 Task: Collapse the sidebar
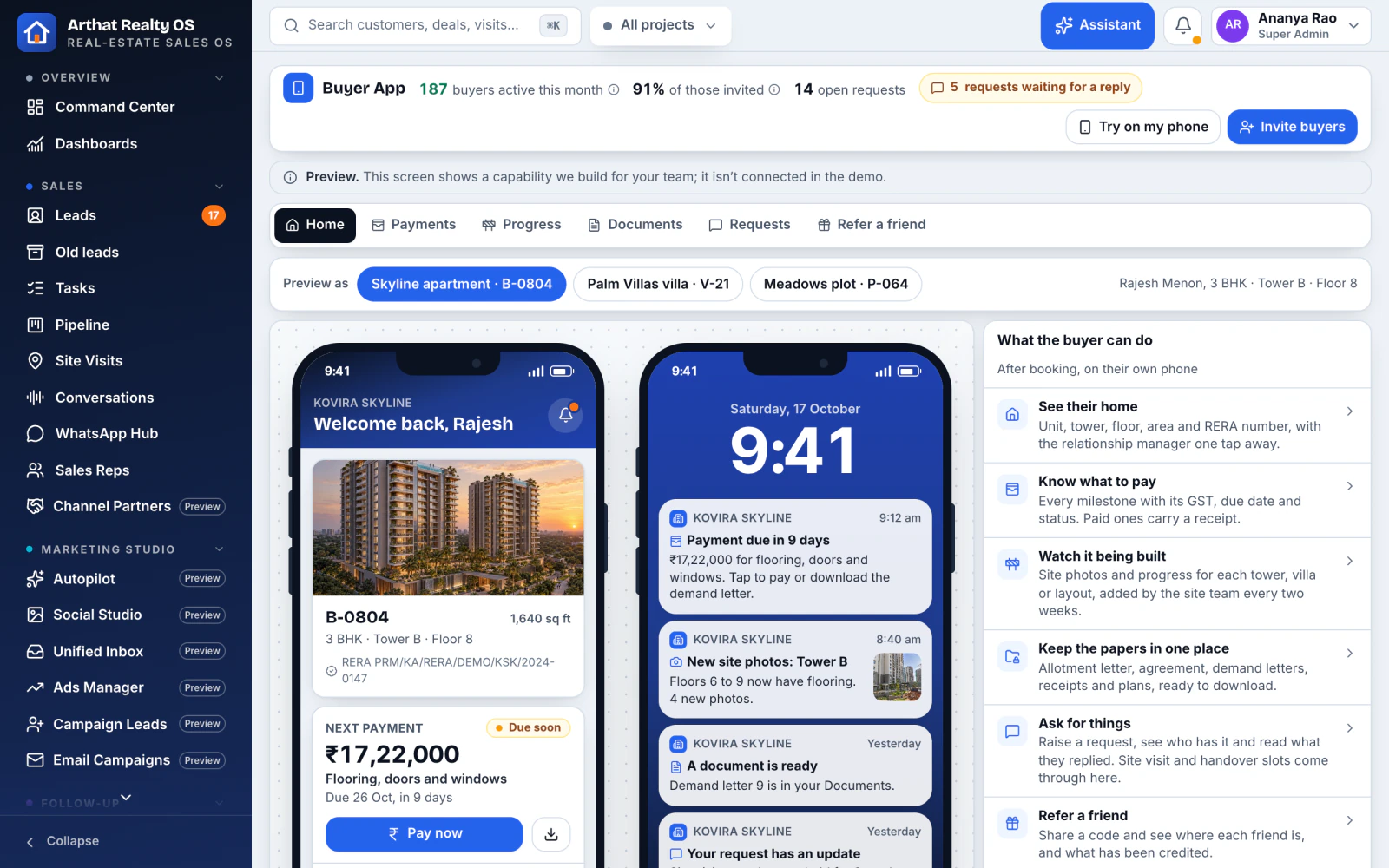126,841
